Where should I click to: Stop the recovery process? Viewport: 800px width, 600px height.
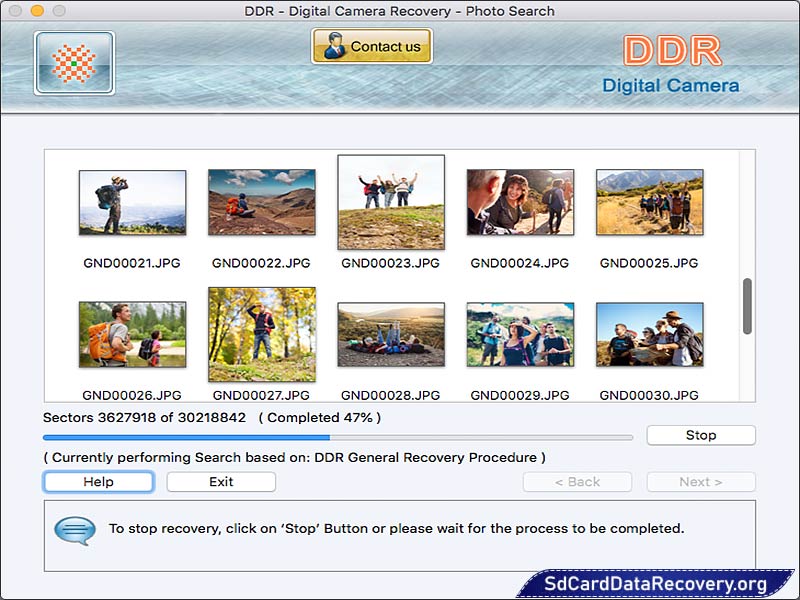[x=700, y=435]
